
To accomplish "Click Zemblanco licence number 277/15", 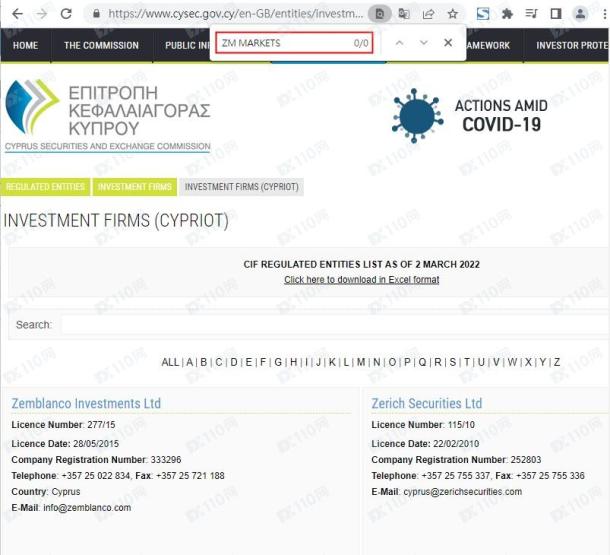I will click(102, 425).
